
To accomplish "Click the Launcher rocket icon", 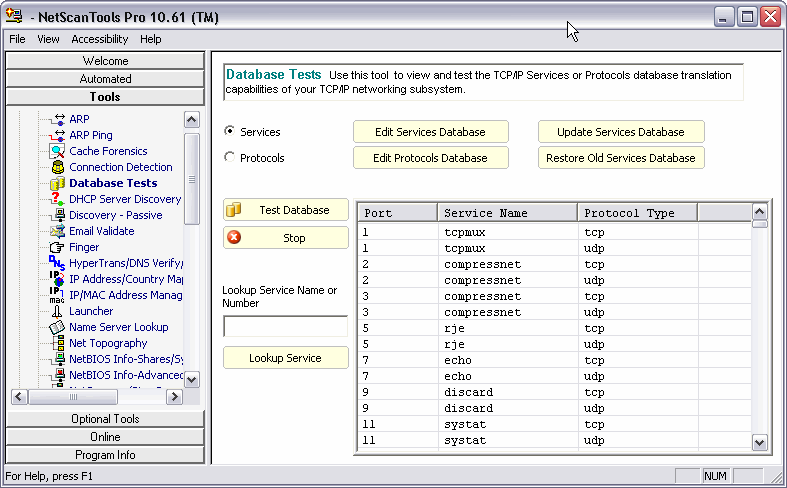I will pyautogui.click(x=58, y=311).
